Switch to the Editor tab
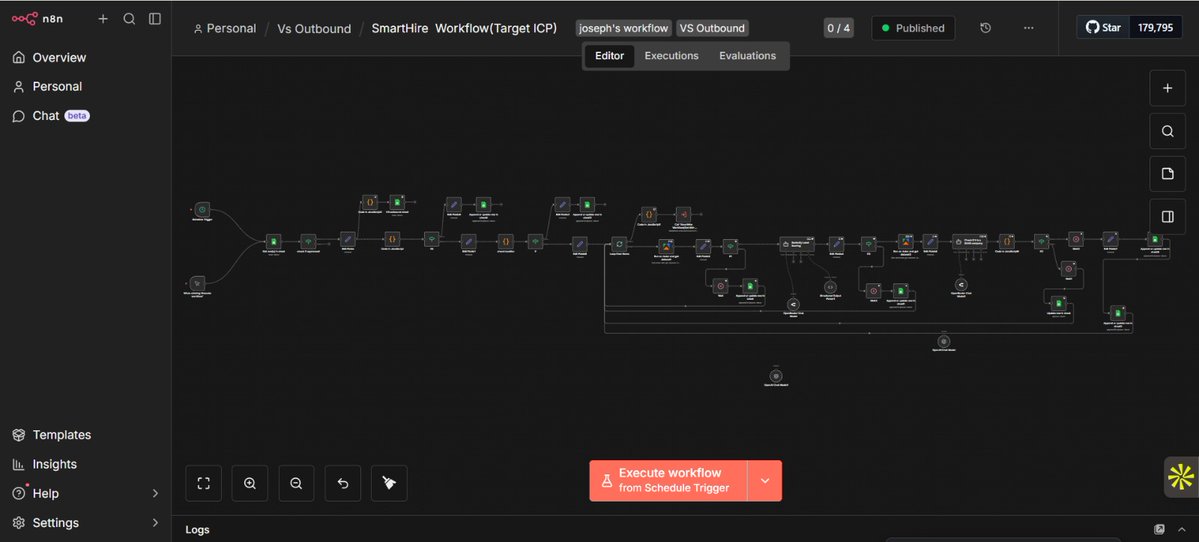This screenshot has width=1199, height=542. pyautogui.click(x=609, y=56)
